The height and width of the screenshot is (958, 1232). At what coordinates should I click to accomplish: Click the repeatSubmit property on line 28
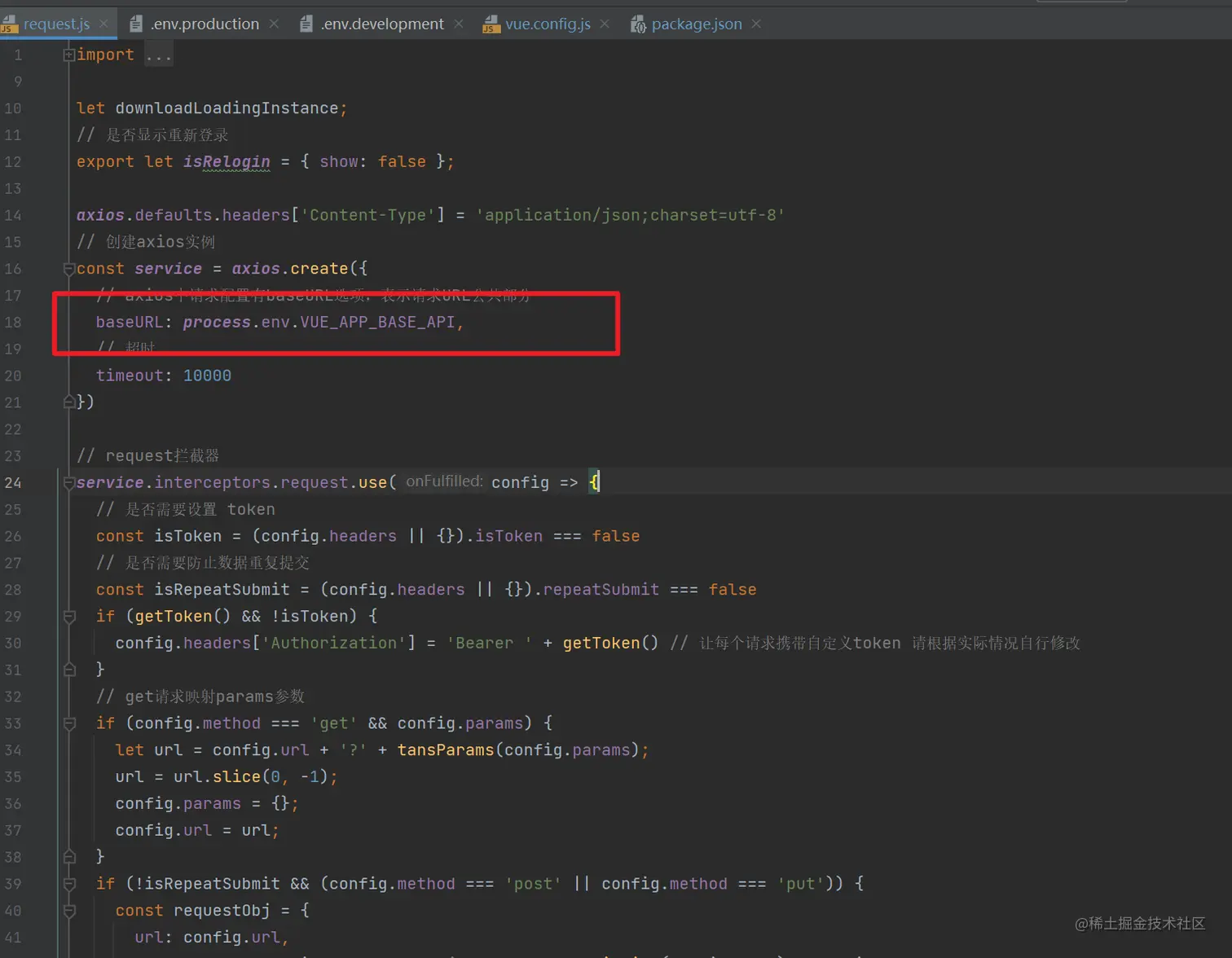click(601, 589)
